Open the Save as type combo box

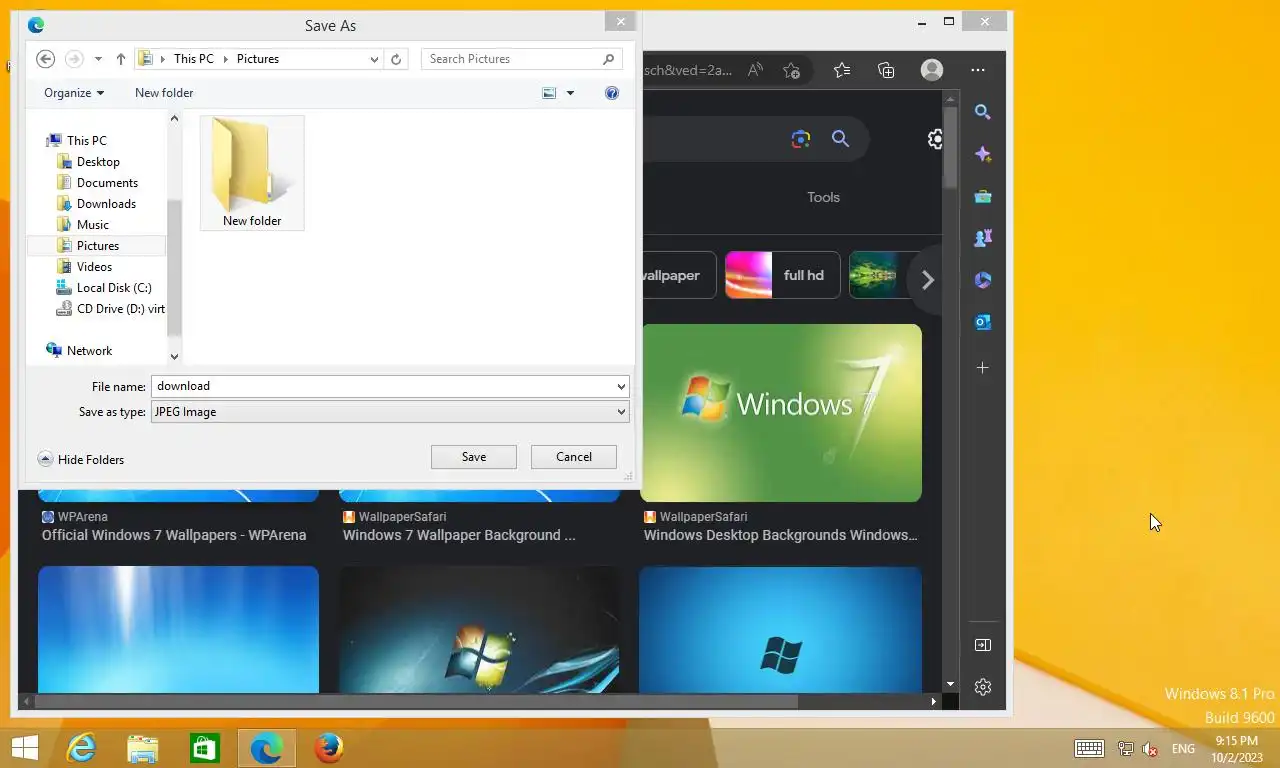(390, 412)
